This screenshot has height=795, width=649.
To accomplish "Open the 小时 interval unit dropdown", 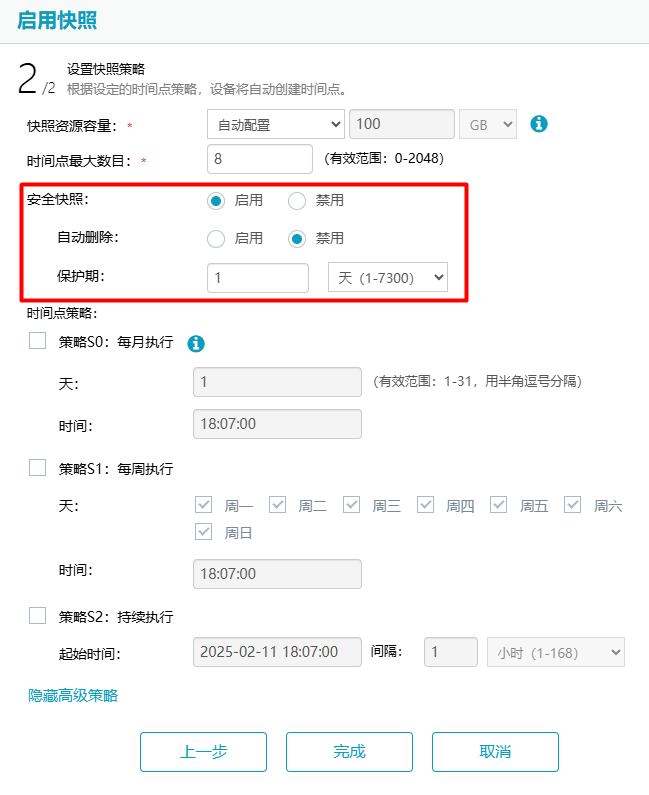I will (x=554, y=652).
